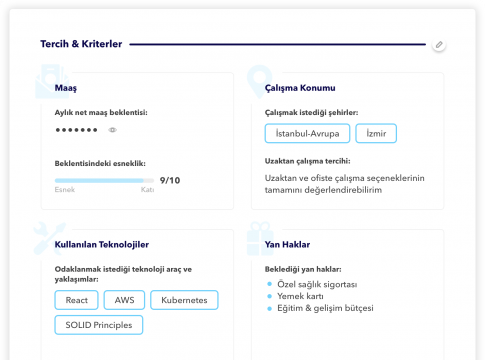Click the salary flexibility slider bar
Viewport: 485px width, 360px height.
coord(104,181)
